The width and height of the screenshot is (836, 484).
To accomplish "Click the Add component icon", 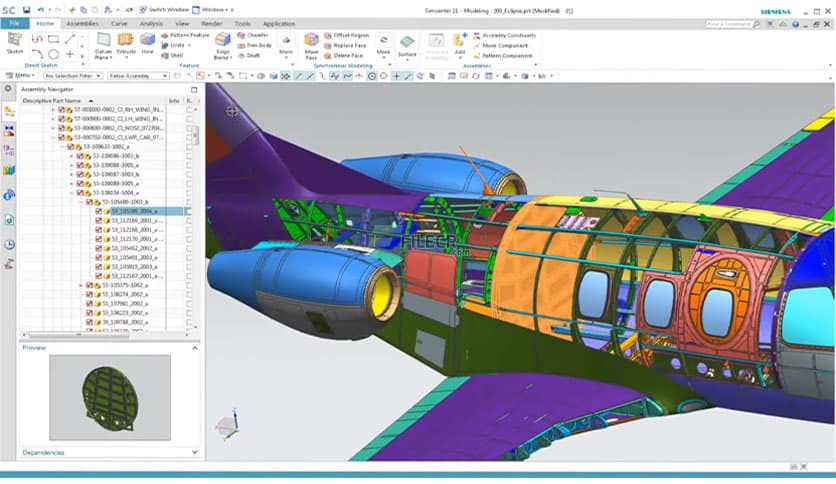I will 460,40.
